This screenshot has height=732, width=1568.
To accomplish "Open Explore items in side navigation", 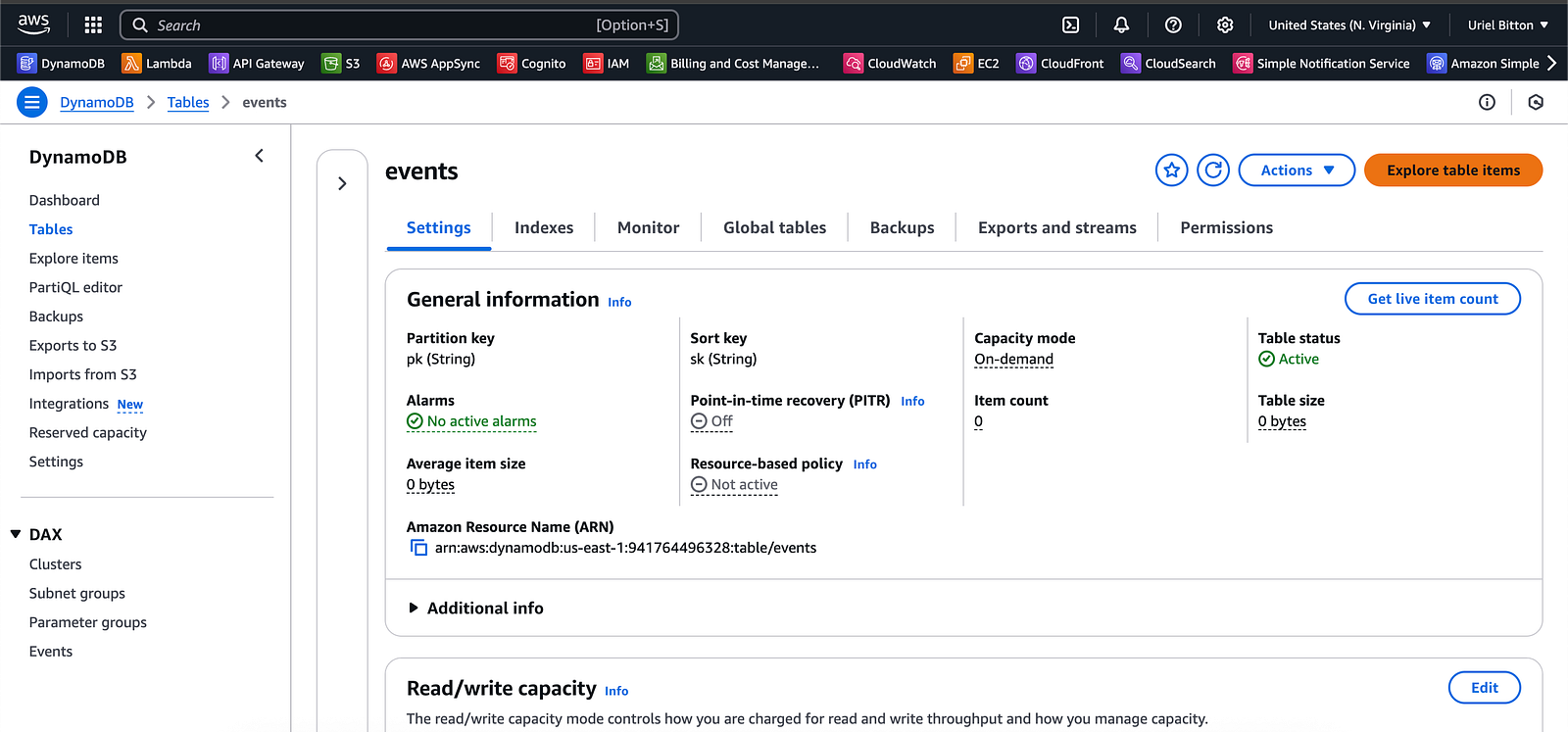I will point(73,259).
